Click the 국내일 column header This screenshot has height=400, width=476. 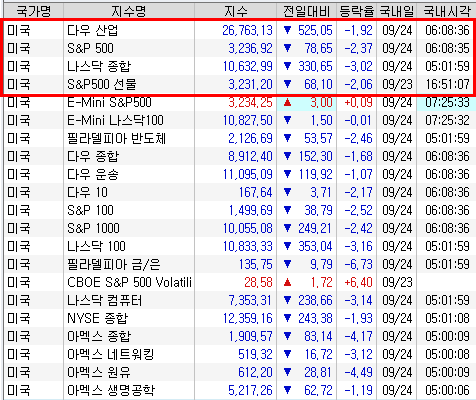click(396, 11)
